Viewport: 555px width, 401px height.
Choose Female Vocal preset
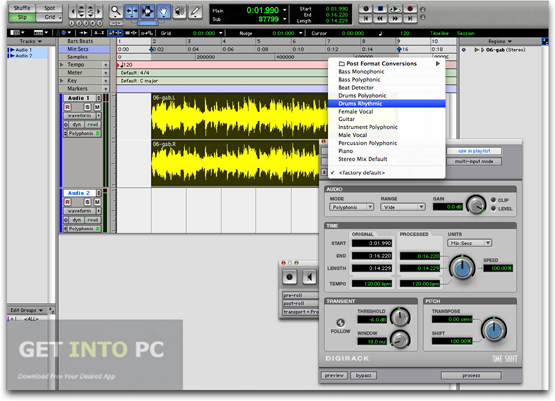(x=387, y=111)
